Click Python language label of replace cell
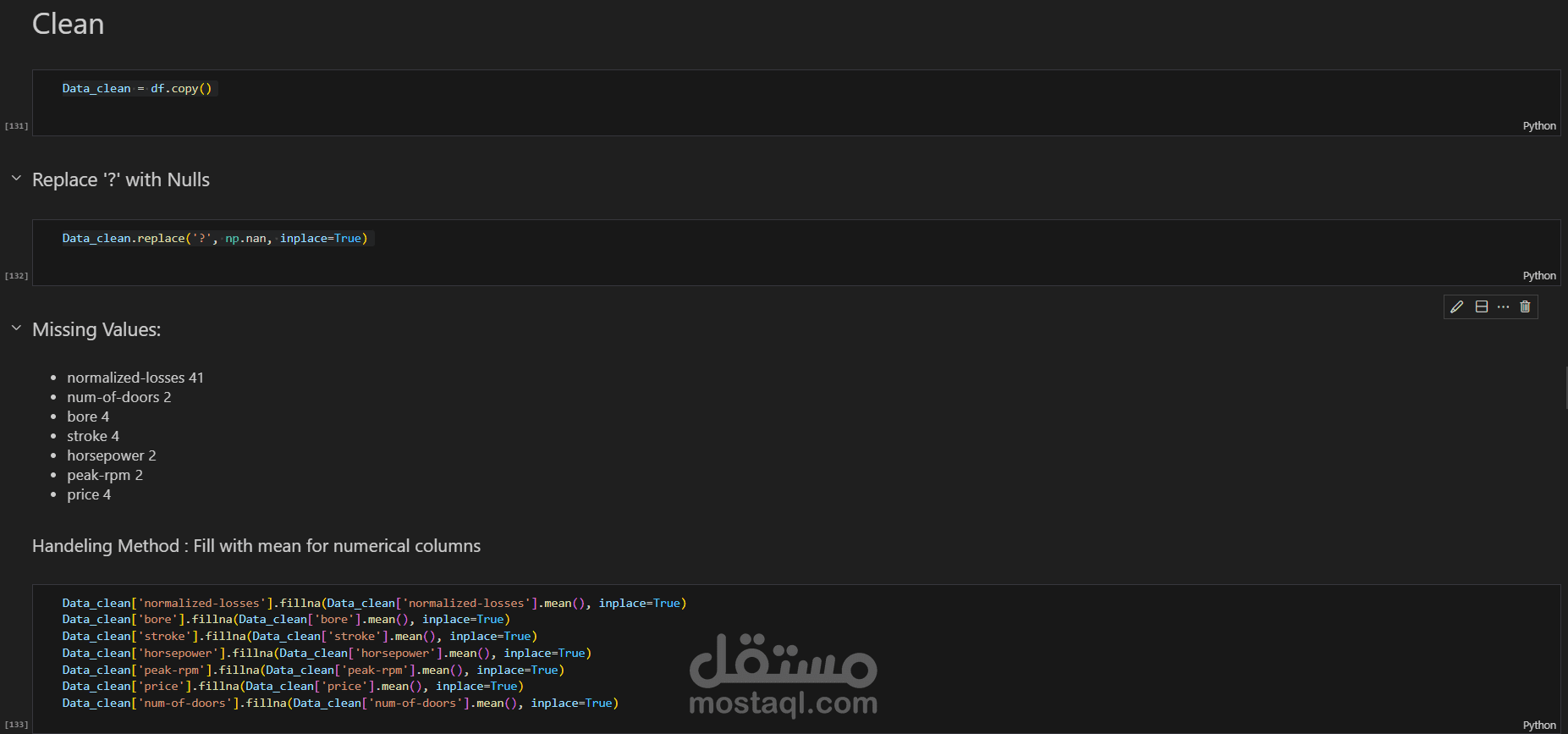Viewport: 1568px width, 734px height. tap(1539, 276)
